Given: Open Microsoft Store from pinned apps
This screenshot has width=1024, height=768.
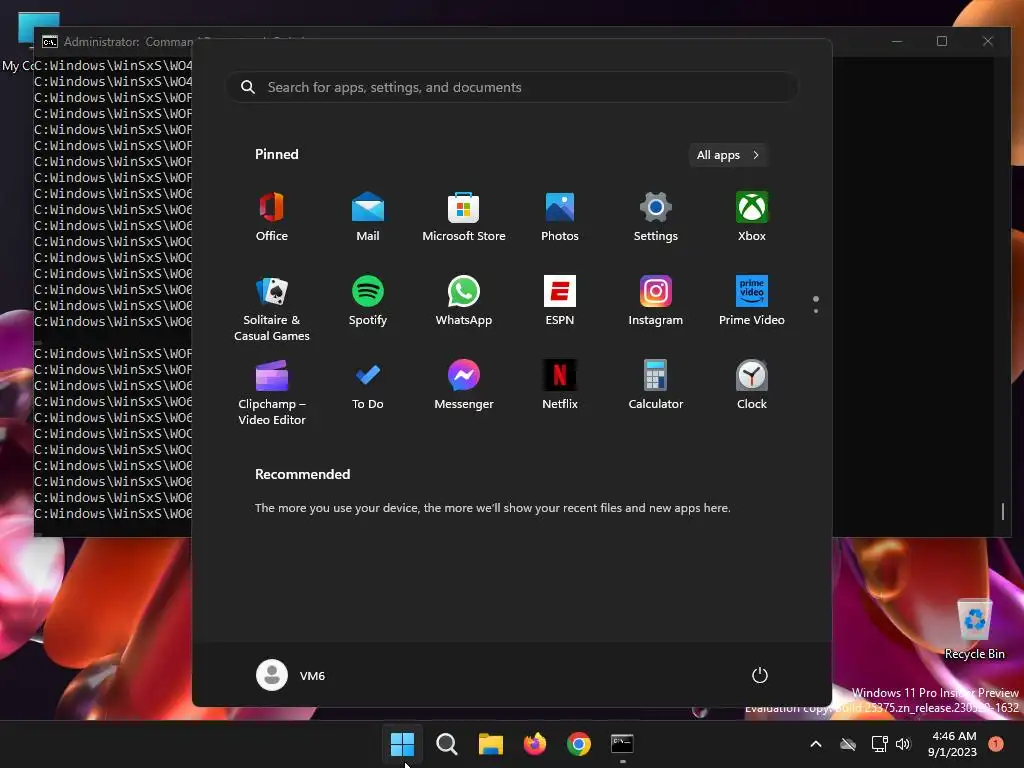Looking at the screenshot, I should coord(464,217).
